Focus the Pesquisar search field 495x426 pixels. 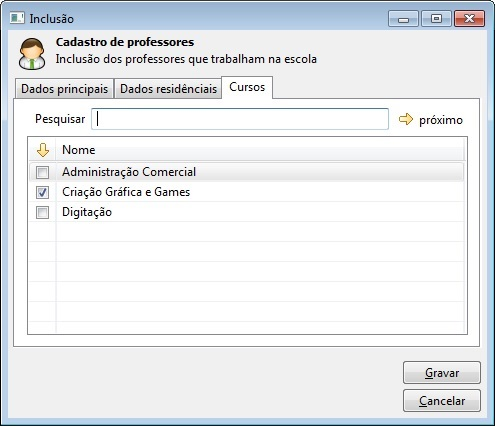pos(240,119)
